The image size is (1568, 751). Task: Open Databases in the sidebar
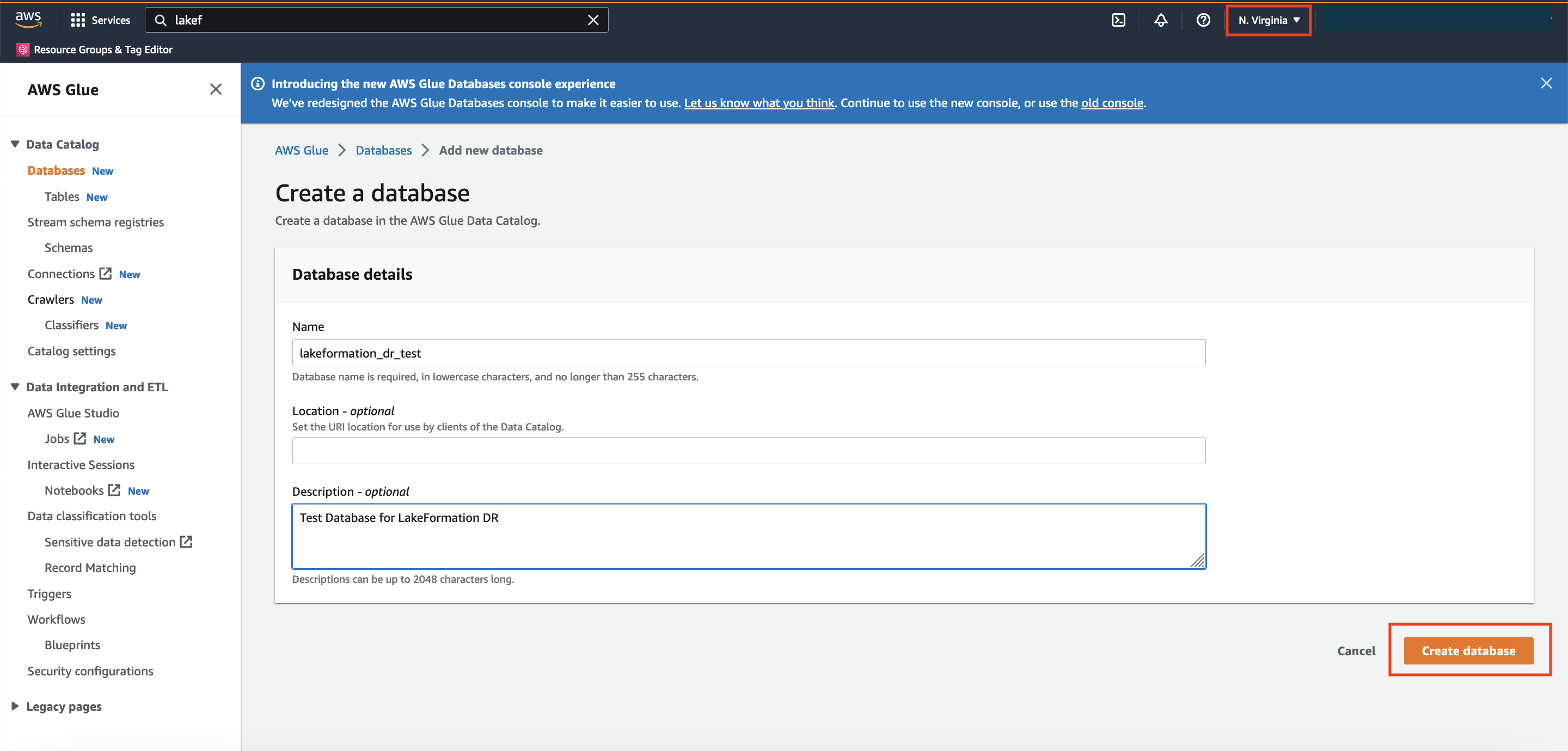point(56,170)
